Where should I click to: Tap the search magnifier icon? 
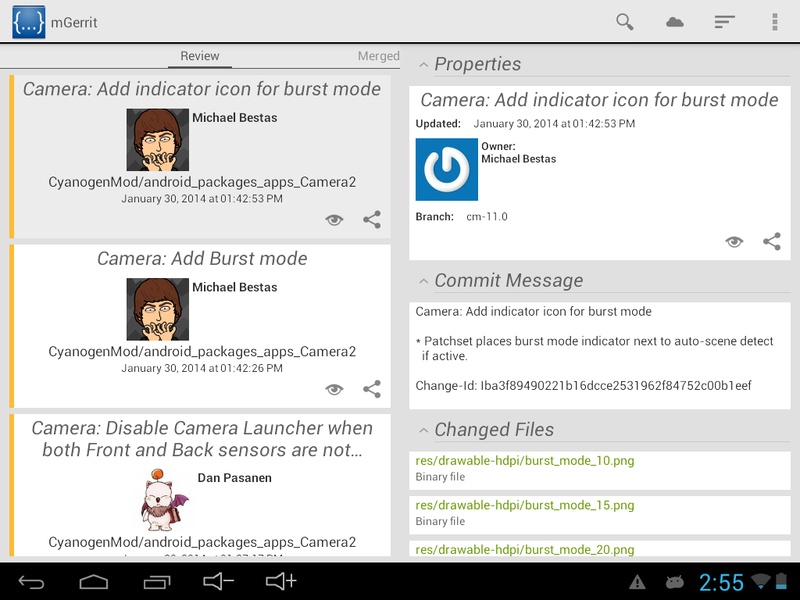pyautogui.click(x=624, y=22)
